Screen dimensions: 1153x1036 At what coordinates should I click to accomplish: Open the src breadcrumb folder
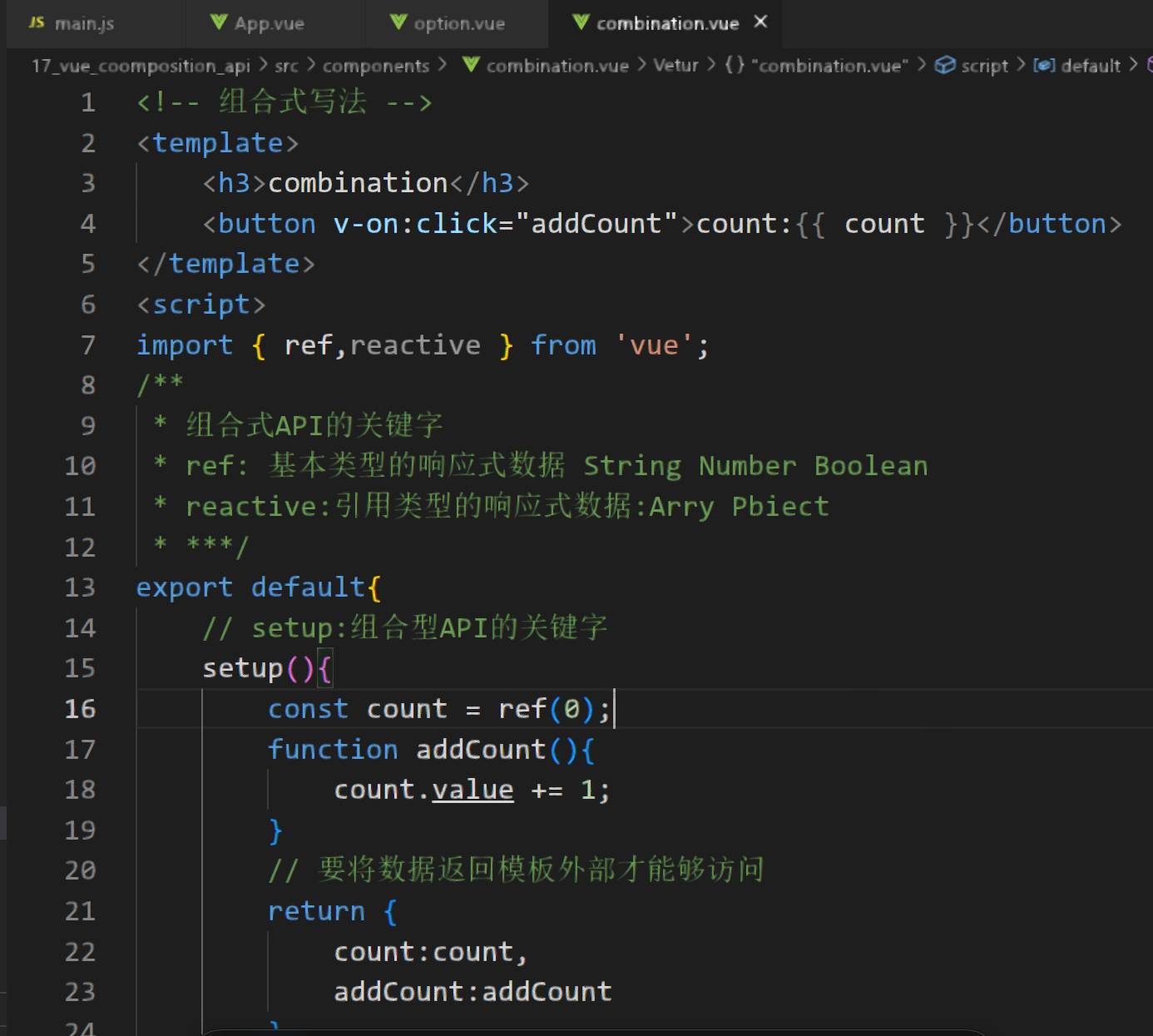coord(286,66)
